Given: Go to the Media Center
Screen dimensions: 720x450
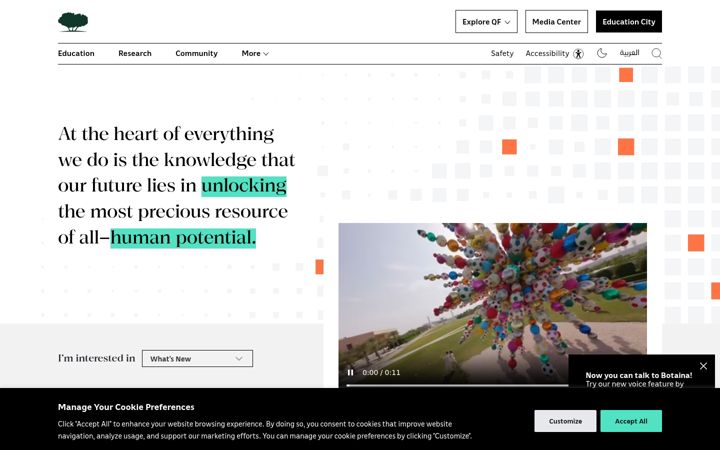Looking at the screenshot, I should (556, 22).
